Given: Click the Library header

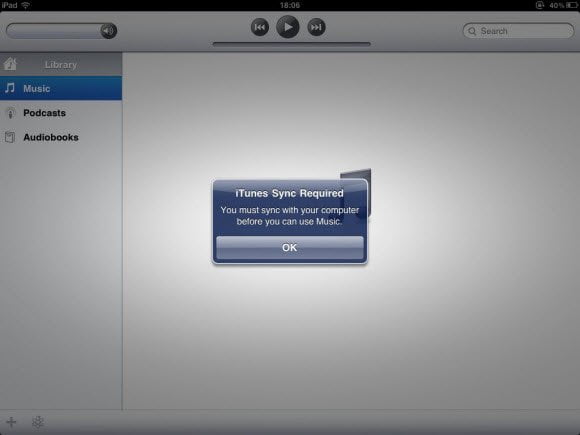Looking at the screenshot, I should click(61, 64).
